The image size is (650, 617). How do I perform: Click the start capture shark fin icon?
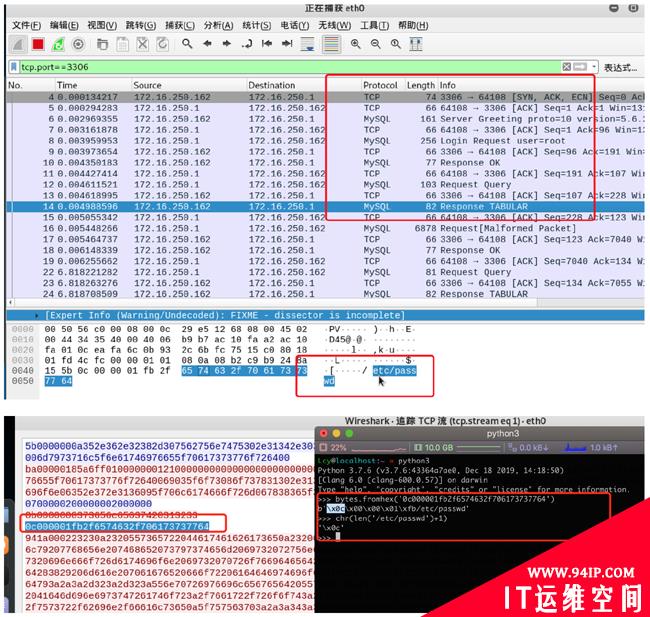(18, 44)
